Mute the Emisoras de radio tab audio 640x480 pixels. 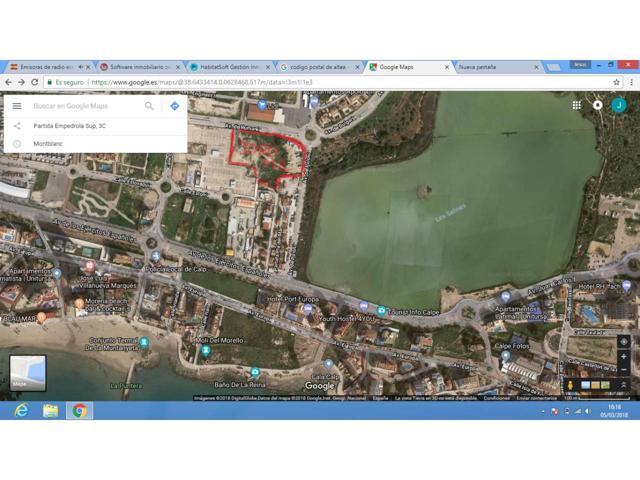point(80,67)
